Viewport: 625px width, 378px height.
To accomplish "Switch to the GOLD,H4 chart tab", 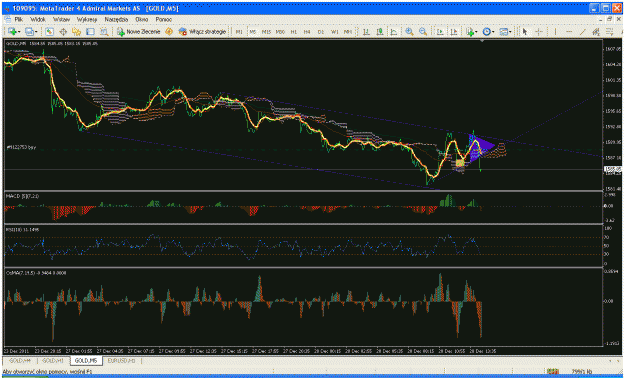I will [20, 360].
